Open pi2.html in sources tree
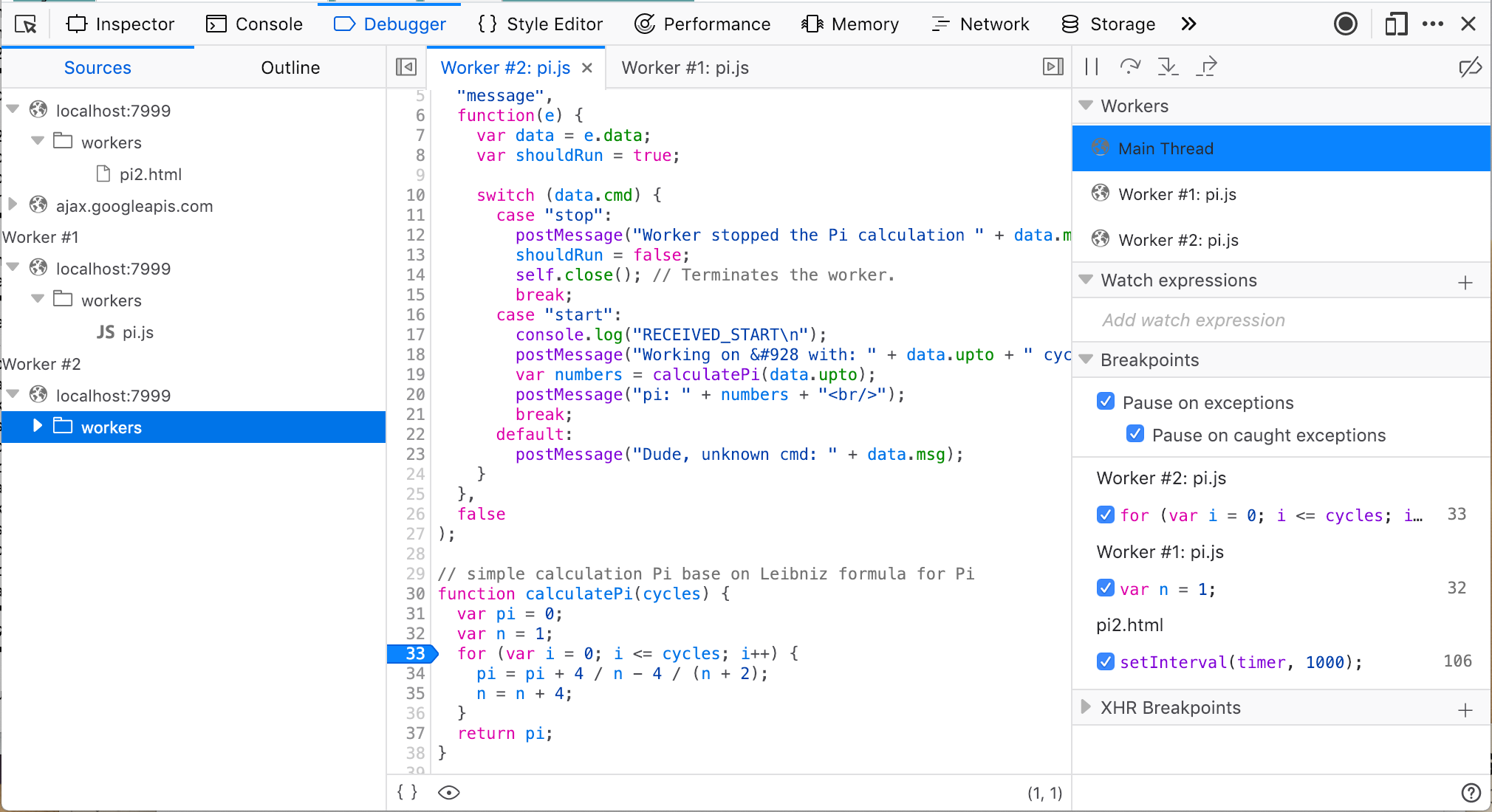This screenshot has width=1492, height=812. [150, 174]
